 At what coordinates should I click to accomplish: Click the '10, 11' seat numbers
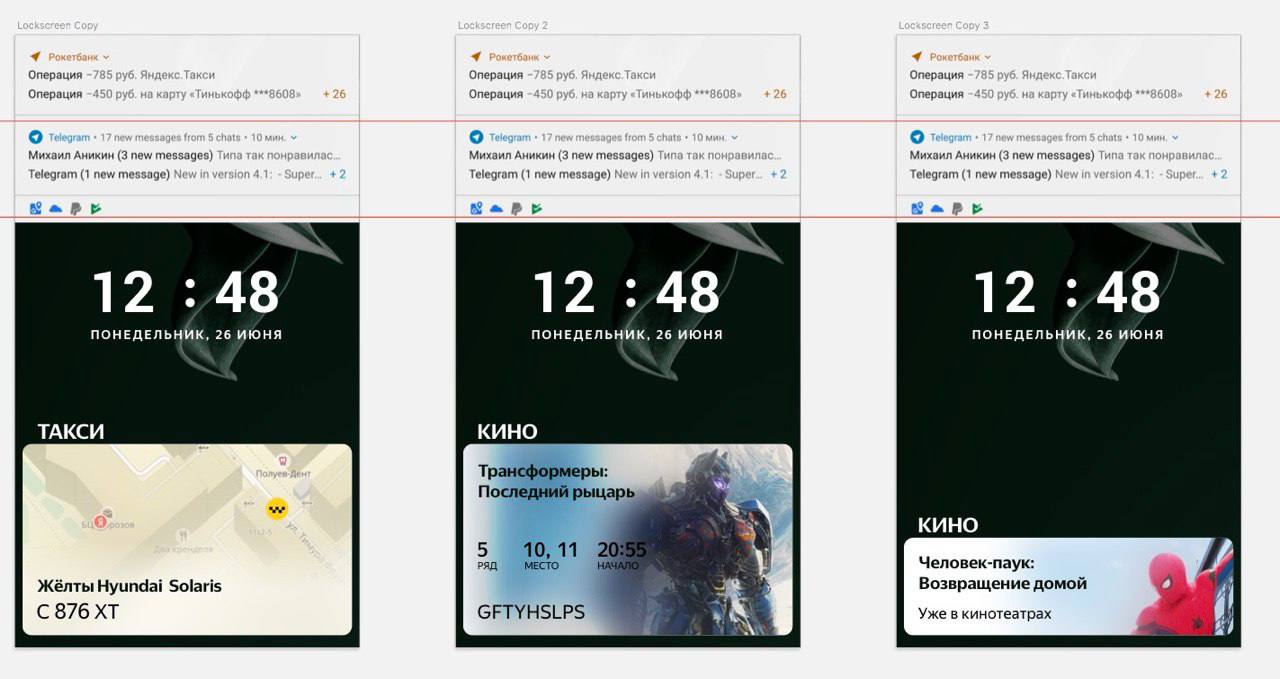(x=551, y=549)
